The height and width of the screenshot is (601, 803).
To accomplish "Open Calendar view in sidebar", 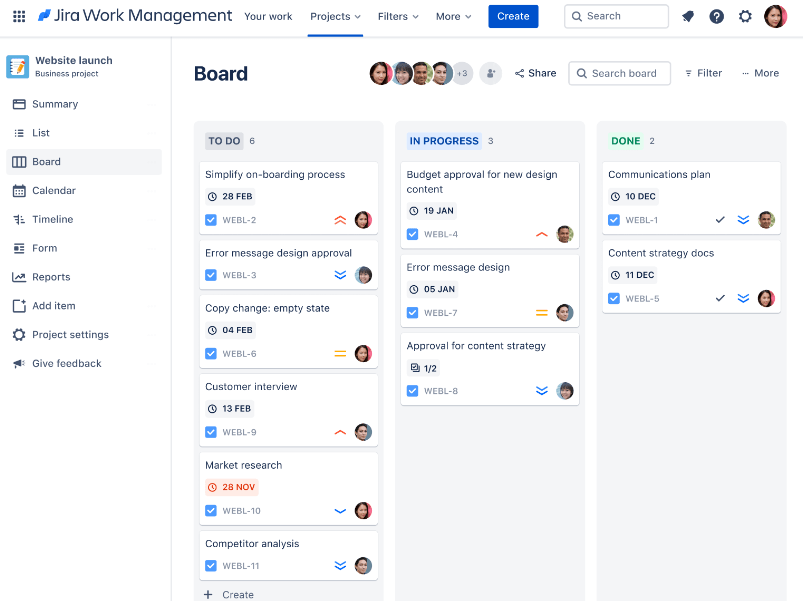I will [84, 190].
